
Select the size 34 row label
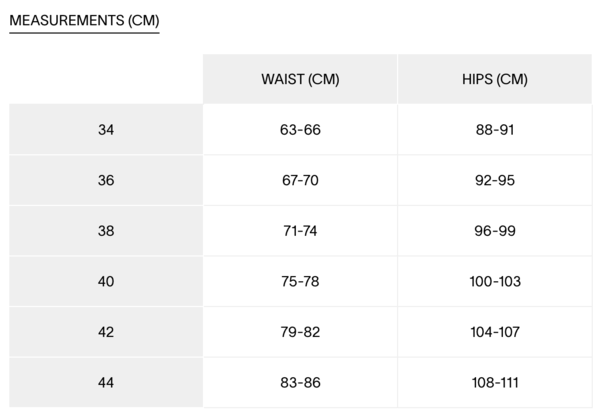point(106,130)
